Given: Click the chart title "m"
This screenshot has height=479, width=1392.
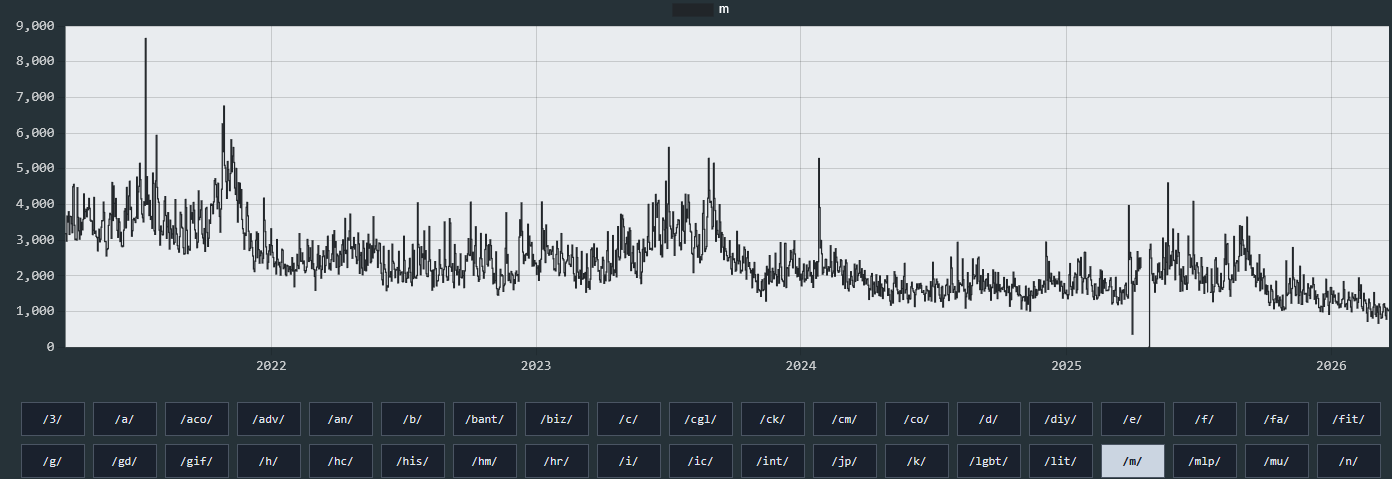Looking at the screenshot, I should coord(723,9).
